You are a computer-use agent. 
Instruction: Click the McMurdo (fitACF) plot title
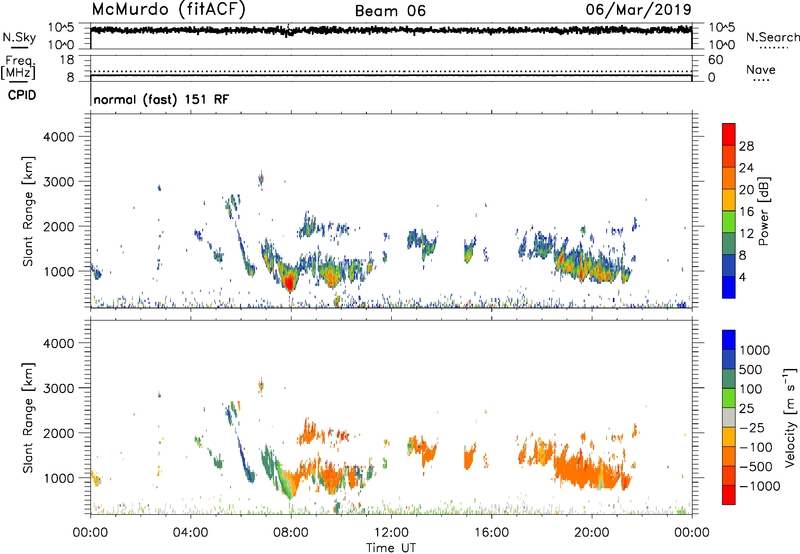(169, 9)
